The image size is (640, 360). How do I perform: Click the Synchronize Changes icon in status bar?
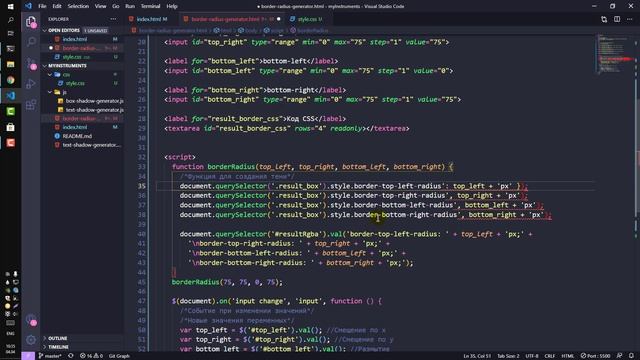(71, 356)
